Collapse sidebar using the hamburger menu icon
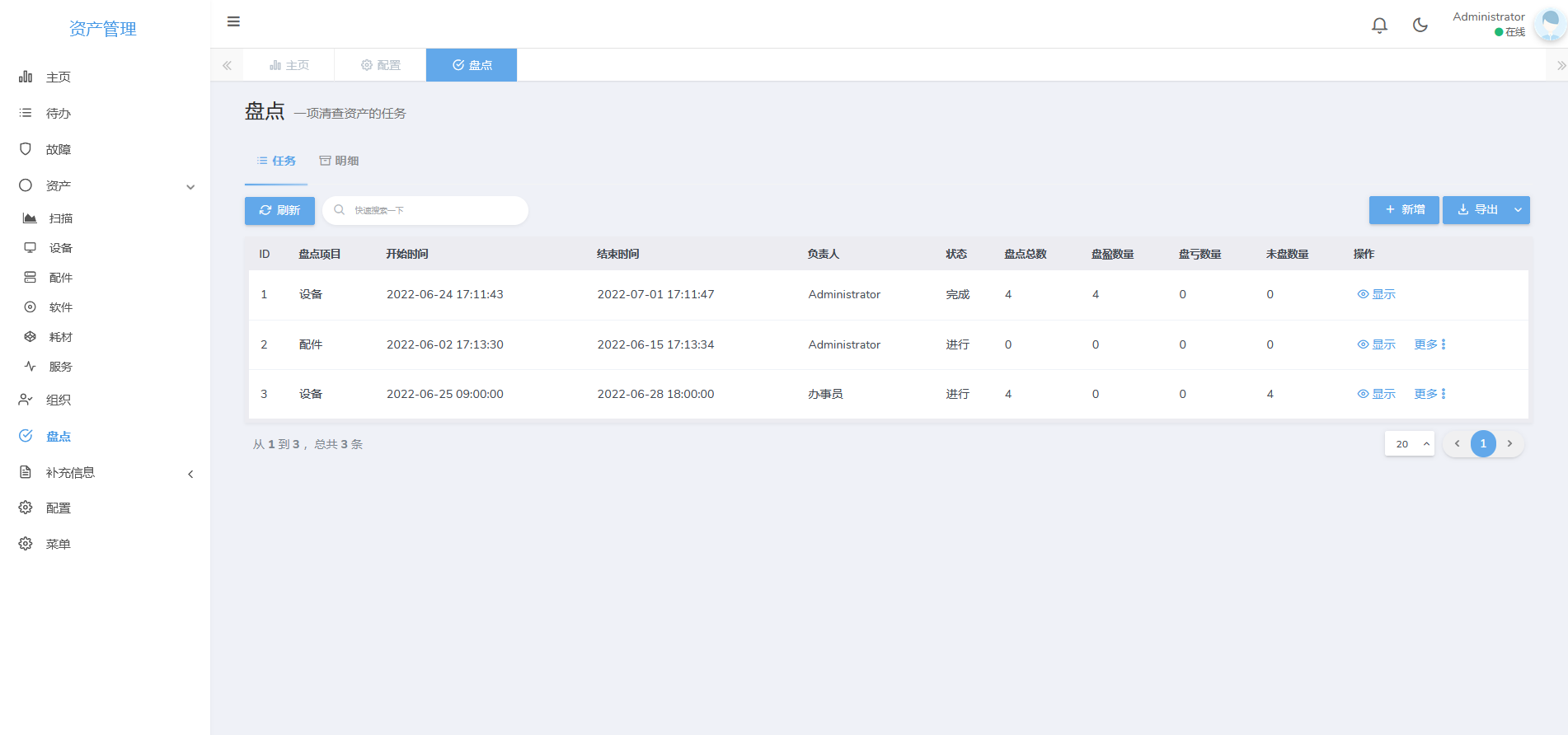 coord(233,21)
